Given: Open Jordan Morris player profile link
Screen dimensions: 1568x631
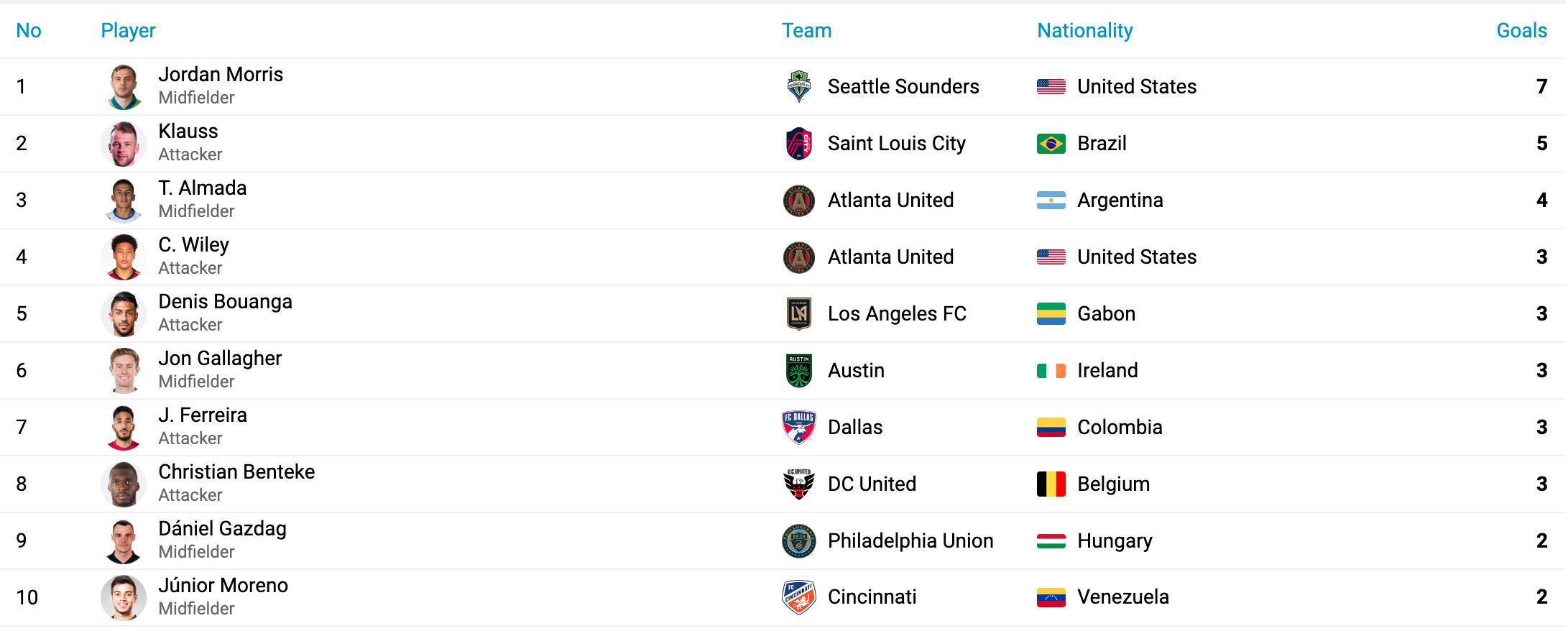Looking at the screenshot, I should [221, 74].
